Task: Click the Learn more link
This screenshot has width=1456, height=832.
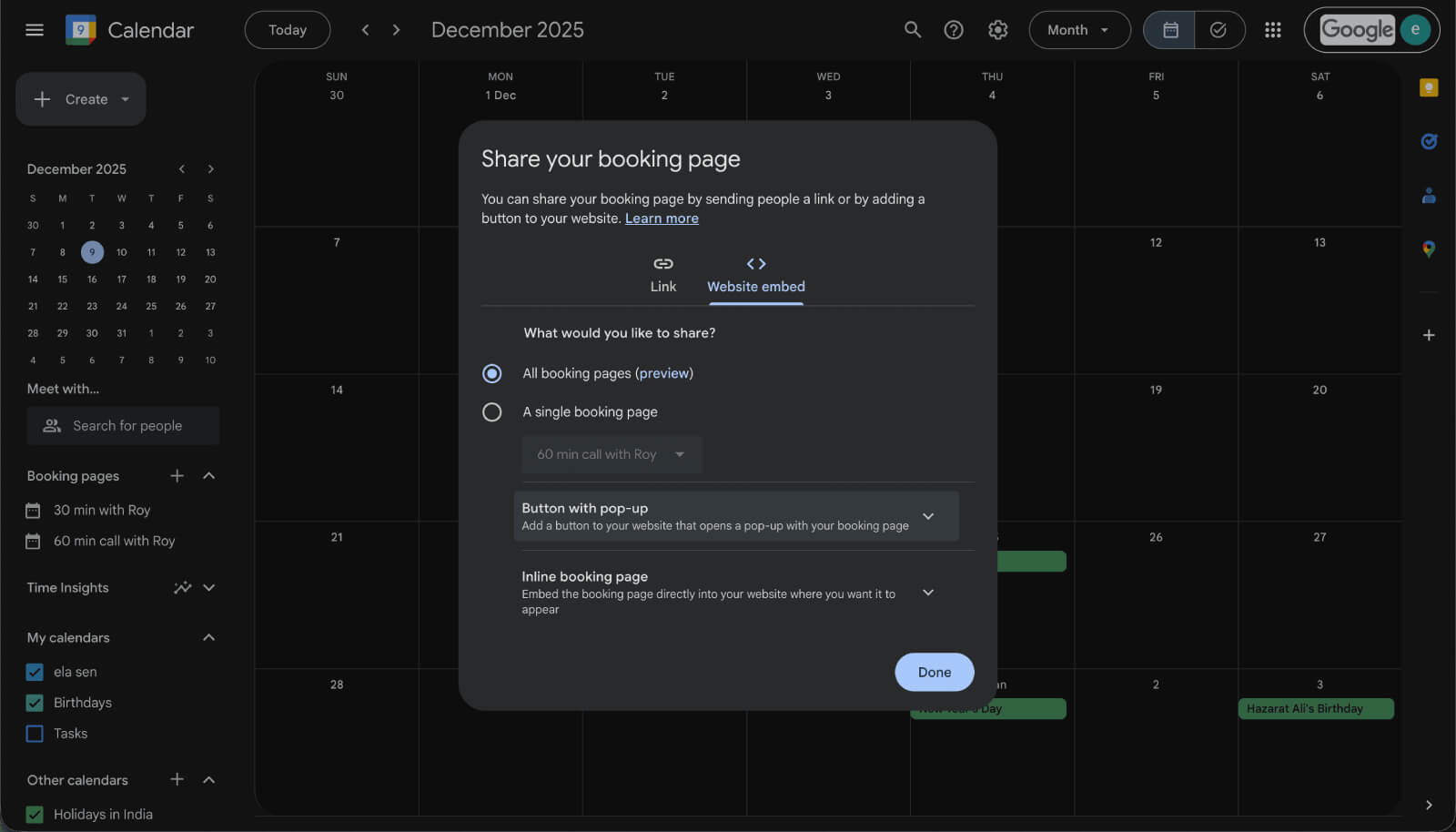Action: pos(662,218)
